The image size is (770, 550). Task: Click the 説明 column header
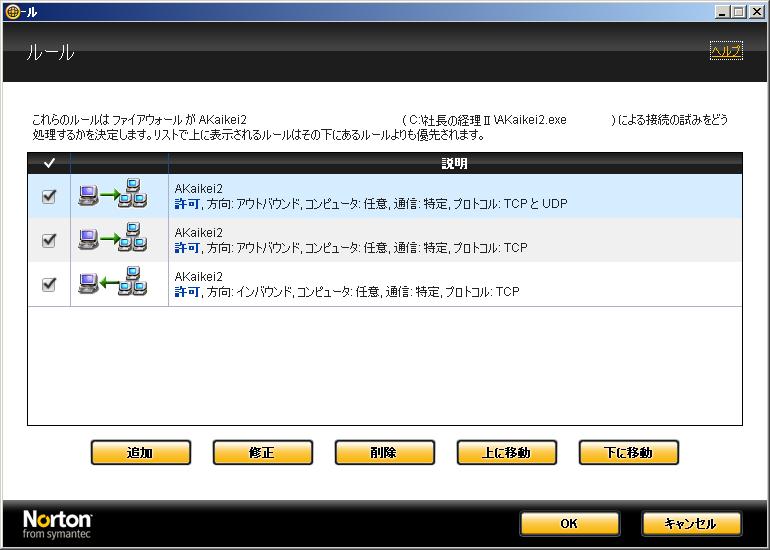[x=455, y=163]
